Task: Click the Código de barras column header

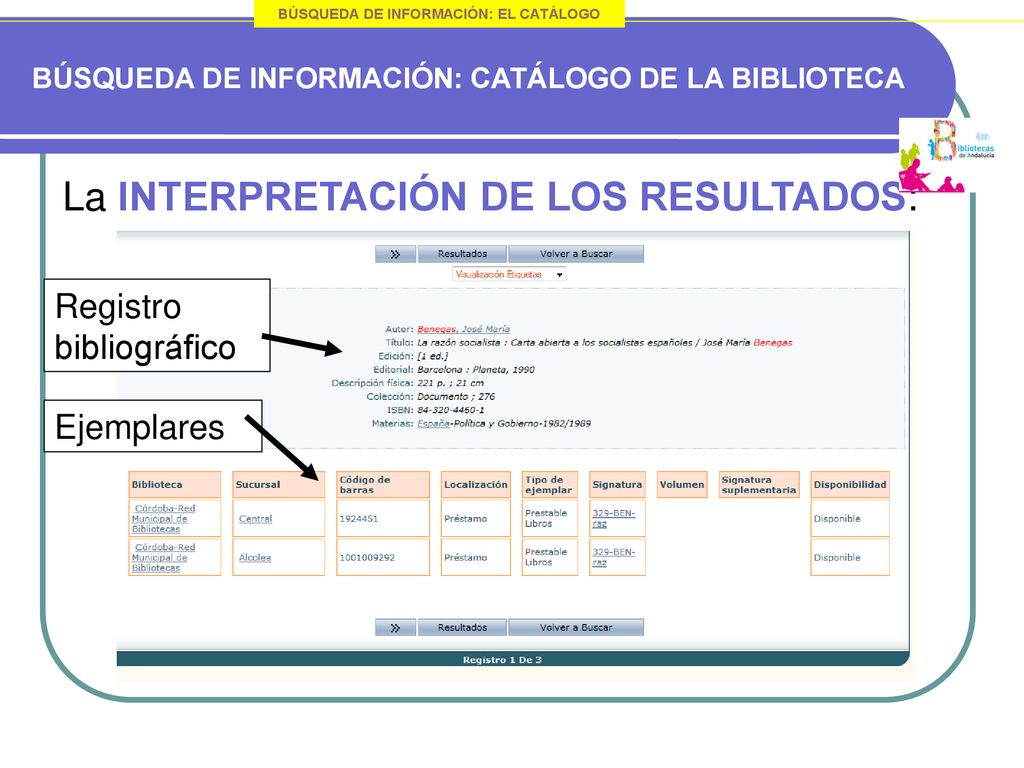Action: (x=383, y=485)
